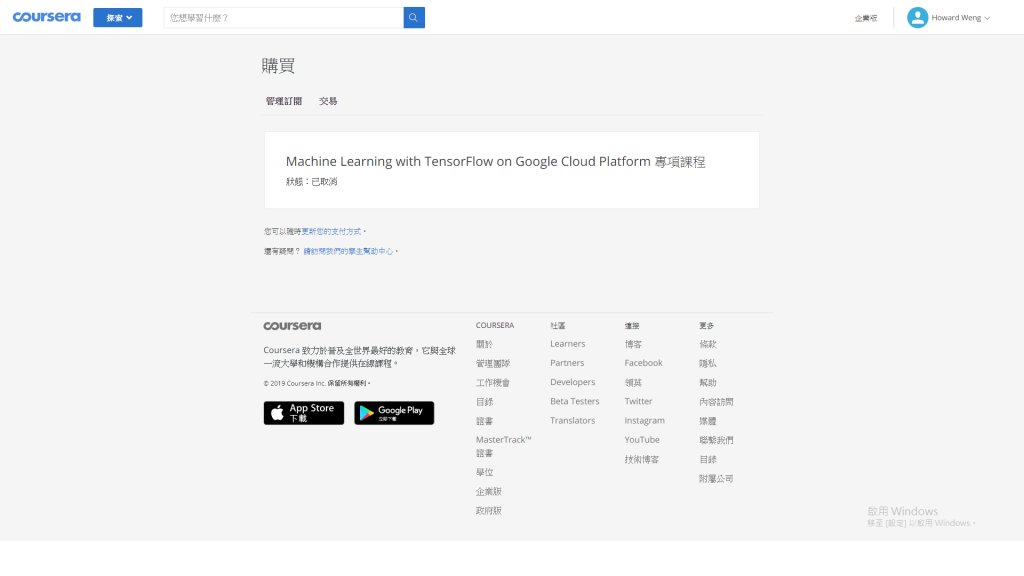Click the Google Play download badge
Viewport: 1024px width, 576px height.
(x=394, y=413)
